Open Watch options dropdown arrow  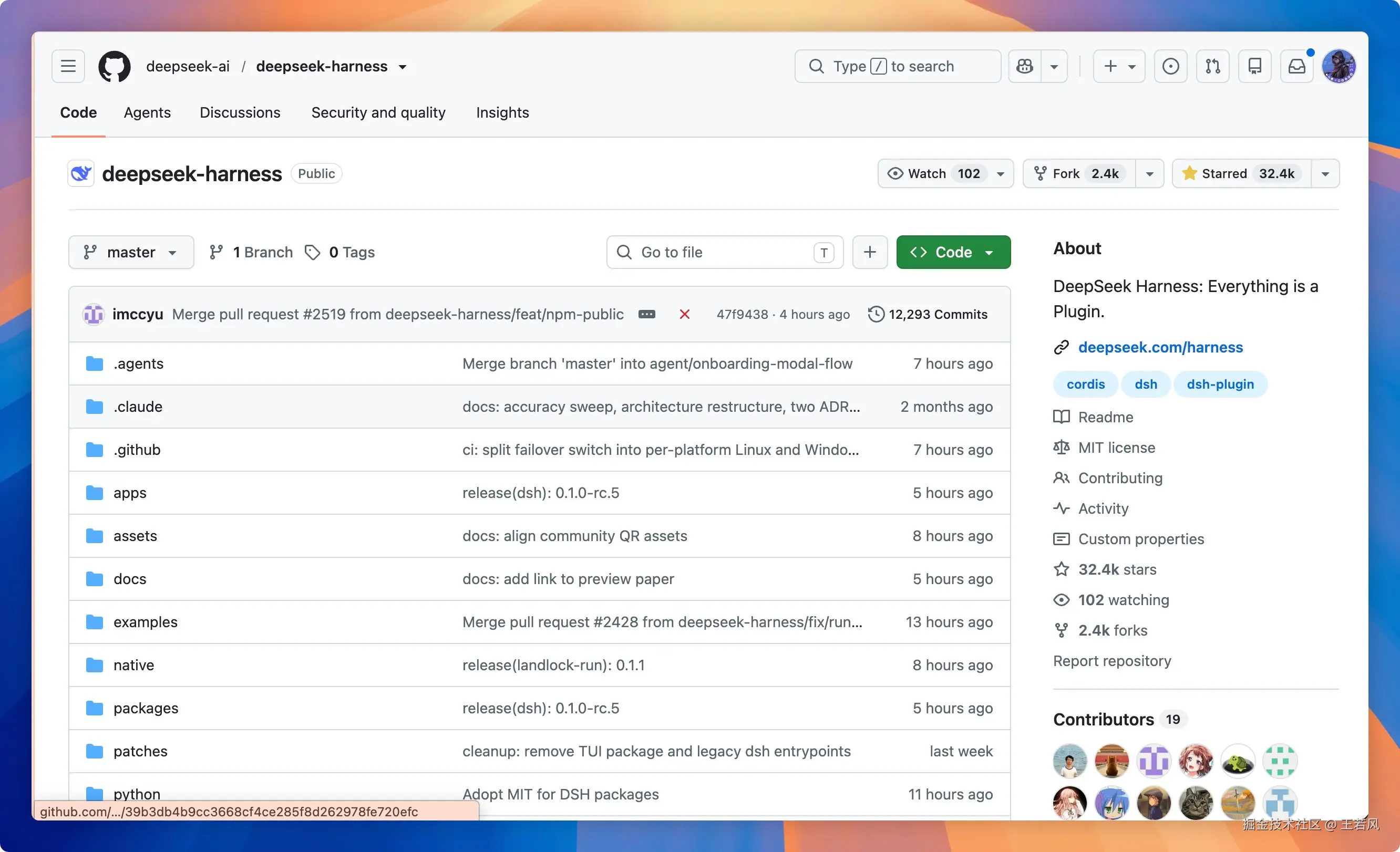(x=1001, y=173)
